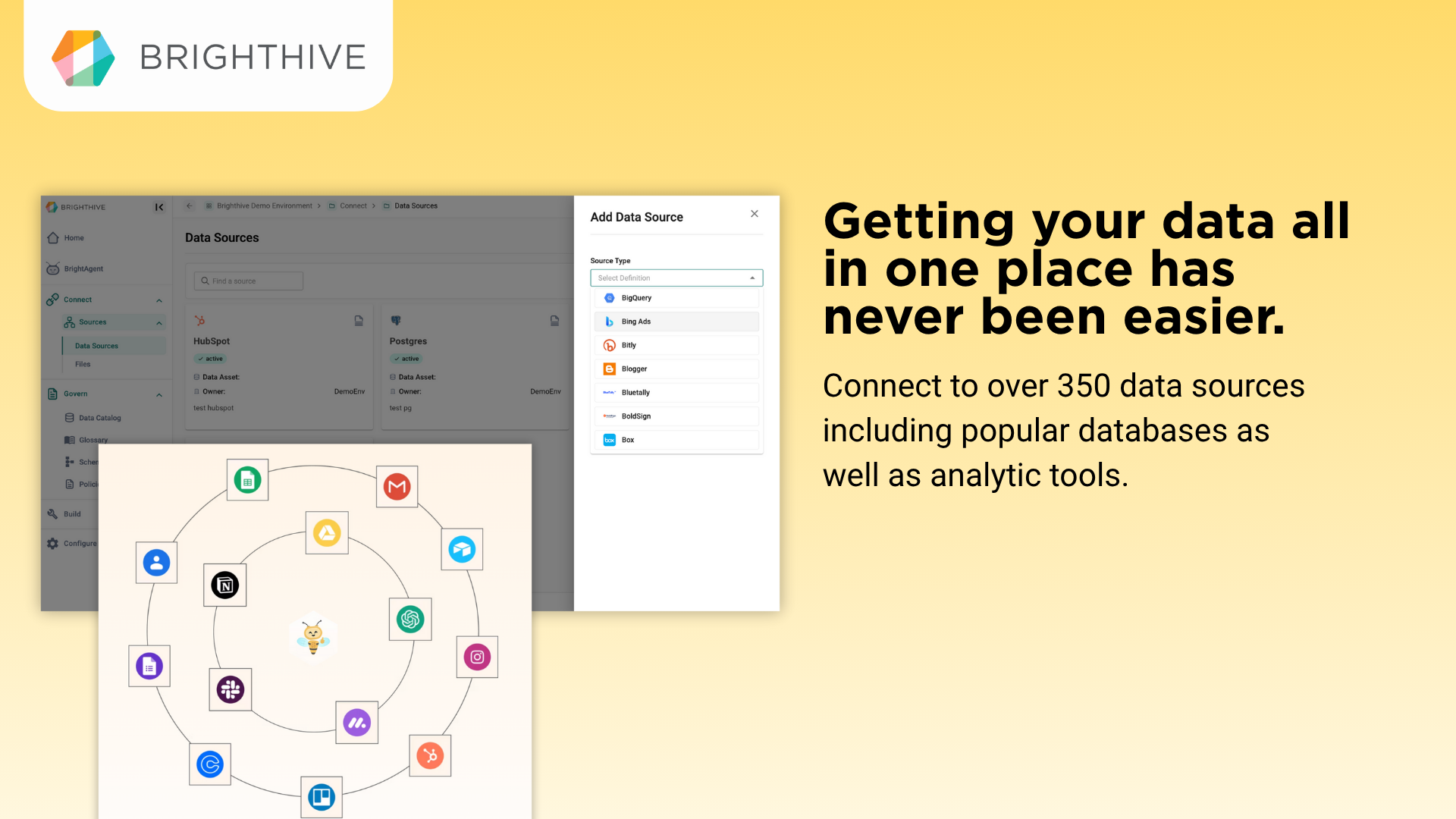Viewport: 1456px width, 819px height.
Task: Open the Select Definition dropdown
Action: [676, 278]
